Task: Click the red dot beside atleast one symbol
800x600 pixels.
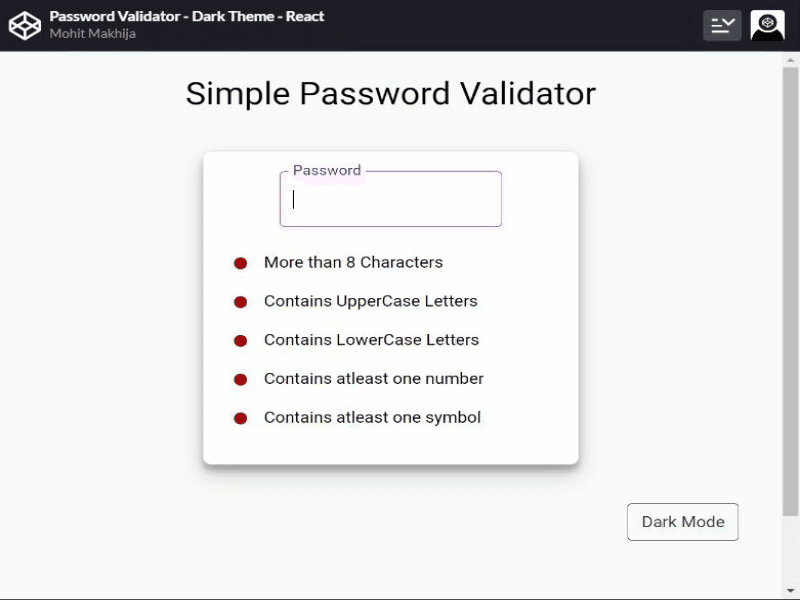Action: pyautogui.click(x=240, y=418)
